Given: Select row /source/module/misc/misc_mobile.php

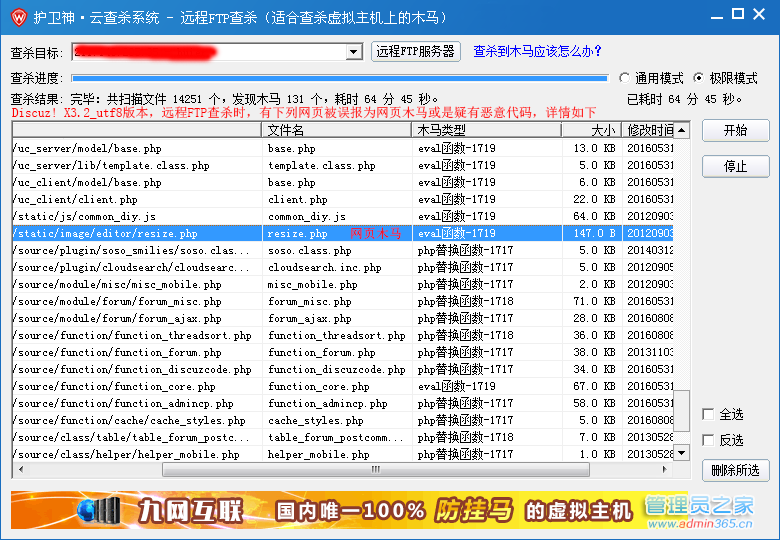Looking at the screenshot, I should pyautogui.click(x=343, y=284).
